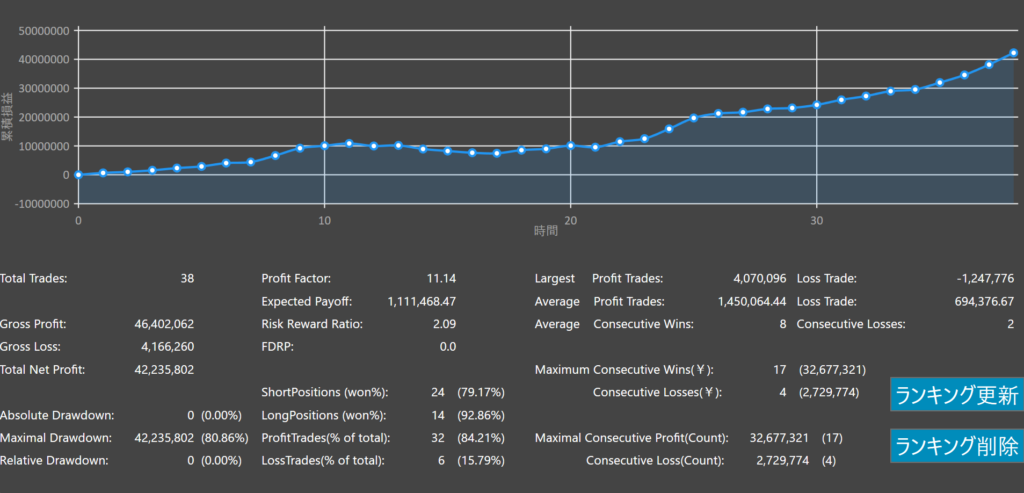The image size is (1024, 493).
Task: Click the last data point on the chart
Action: (x=1014, y=53)
